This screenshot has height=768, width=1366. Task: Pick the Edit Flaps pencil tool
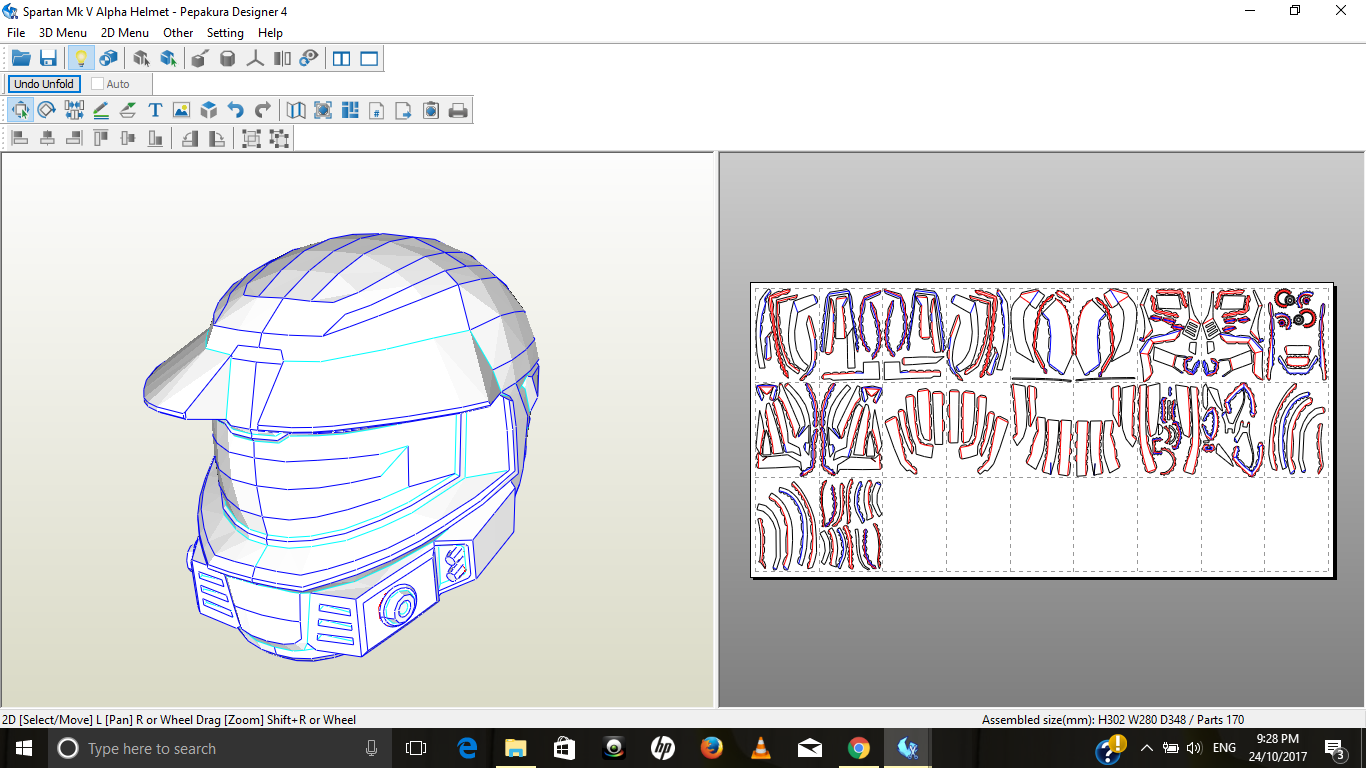point(101,110)
